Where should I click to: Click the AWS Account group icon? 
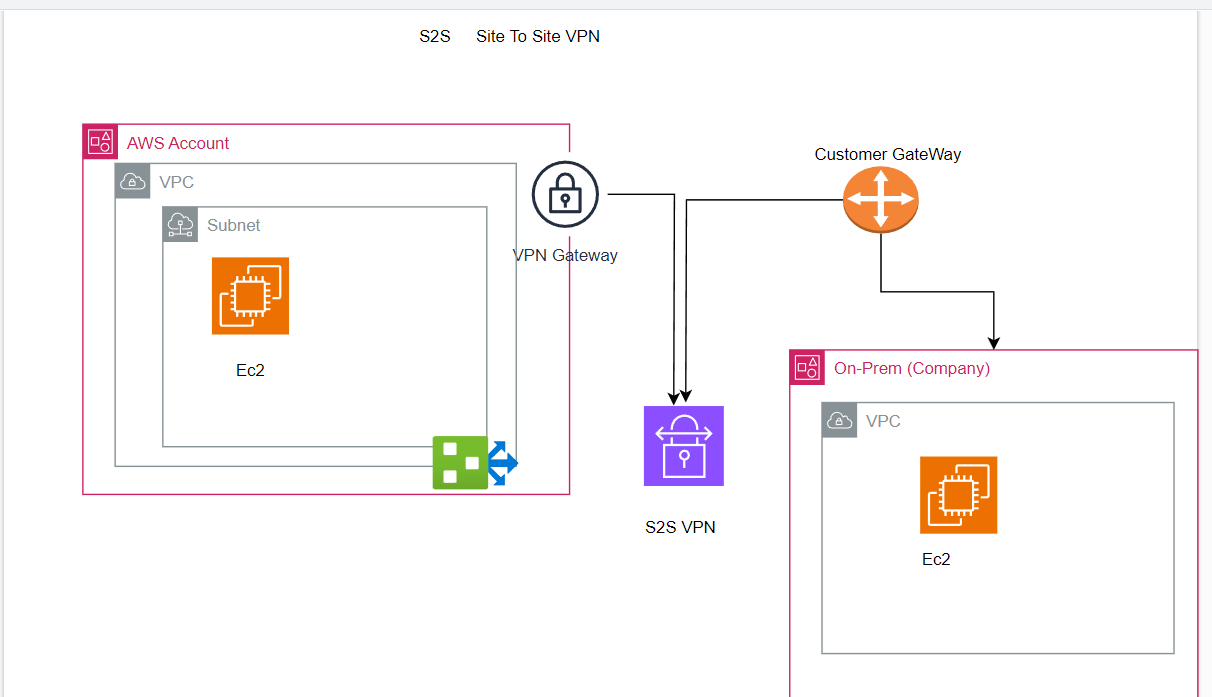100,142
